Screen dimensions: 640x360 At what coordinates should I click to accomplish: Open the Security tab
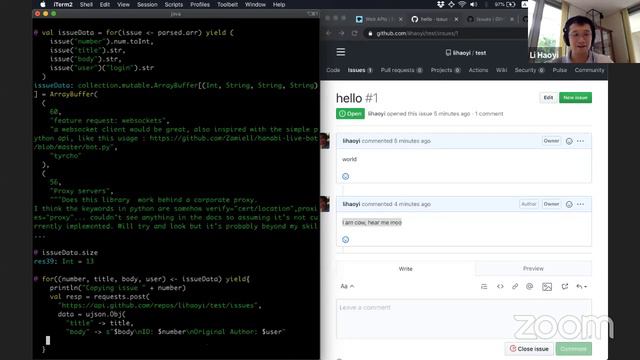pos(529,70)
